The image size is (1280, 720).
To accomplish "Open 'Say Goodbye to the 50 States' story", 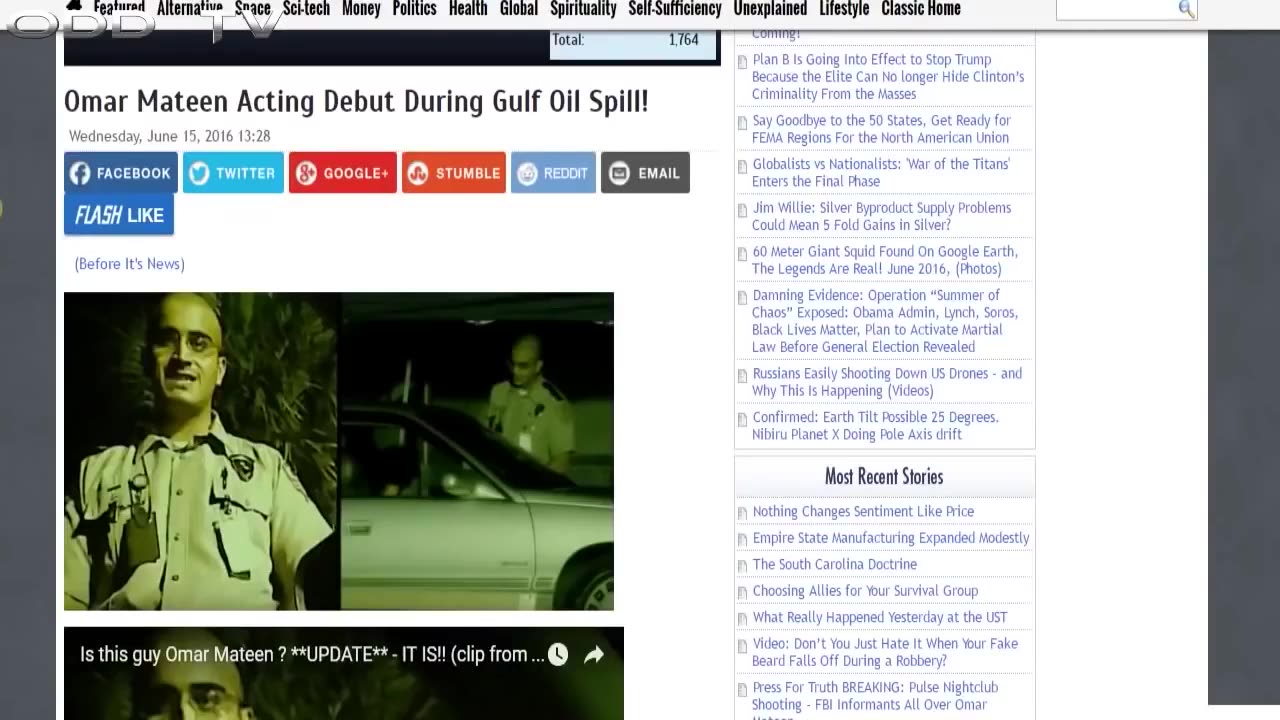I will 881,129.
